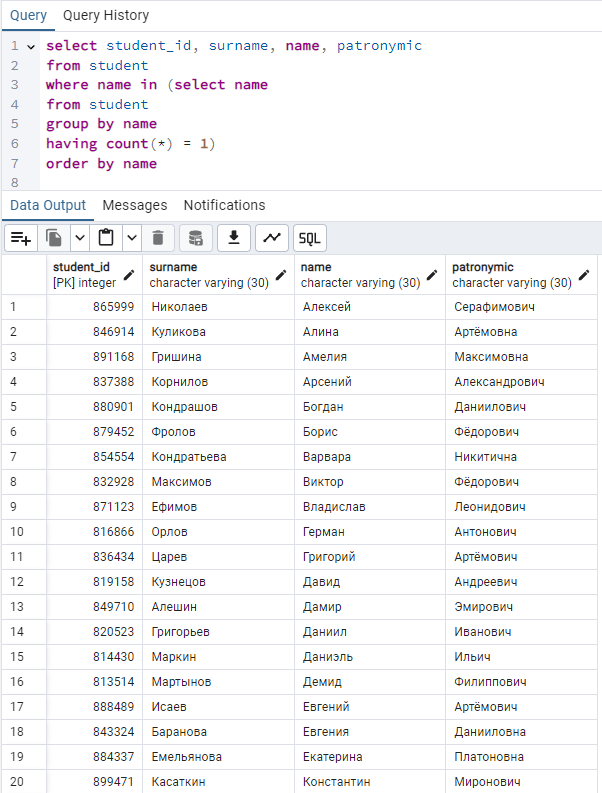This screenshot has width=602, height=793.
Task: Click cell with student_id 820523
Action: (95, 632)
